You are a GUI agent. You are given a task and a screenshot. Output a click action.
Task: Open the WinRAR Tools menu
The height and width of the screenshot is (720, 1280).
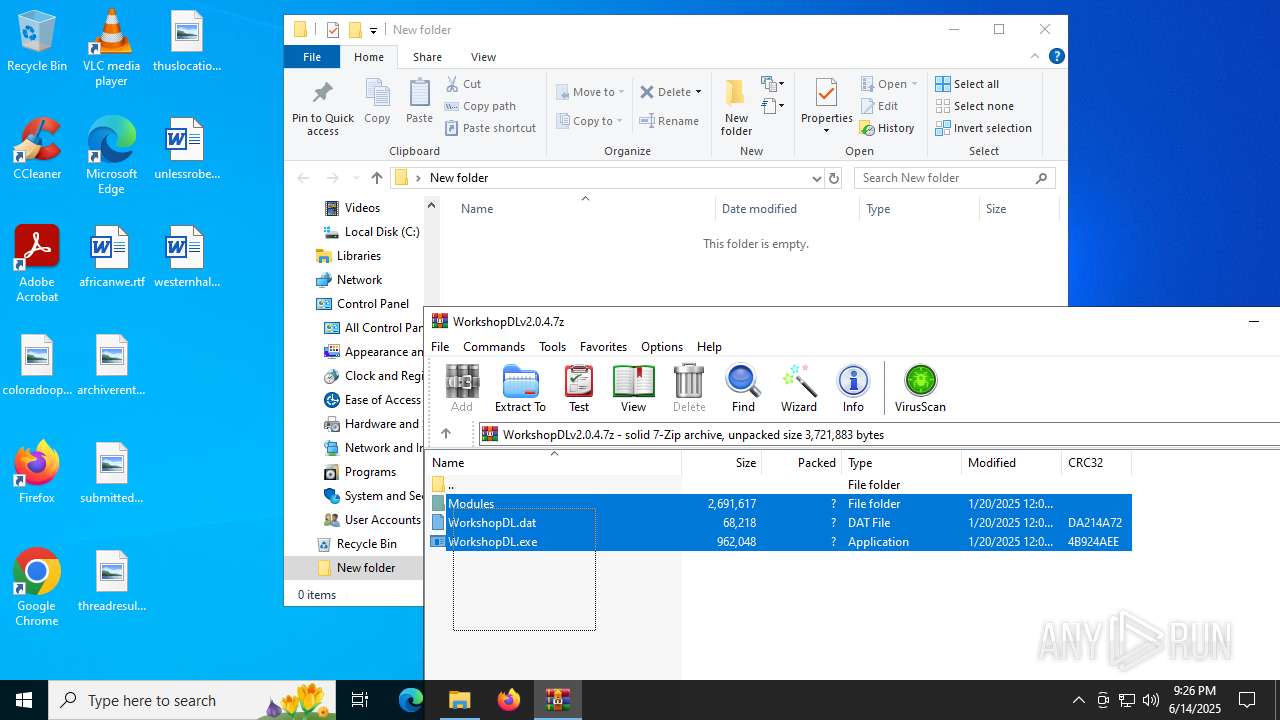click(552, 347)
